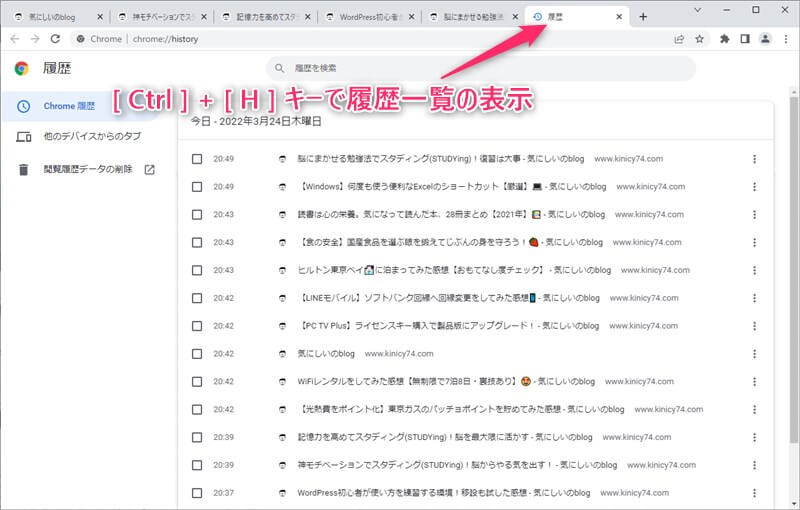800x510 pixels.
Task: Check the 読書は心の栄養 history entry
Action: click(197, 215)
